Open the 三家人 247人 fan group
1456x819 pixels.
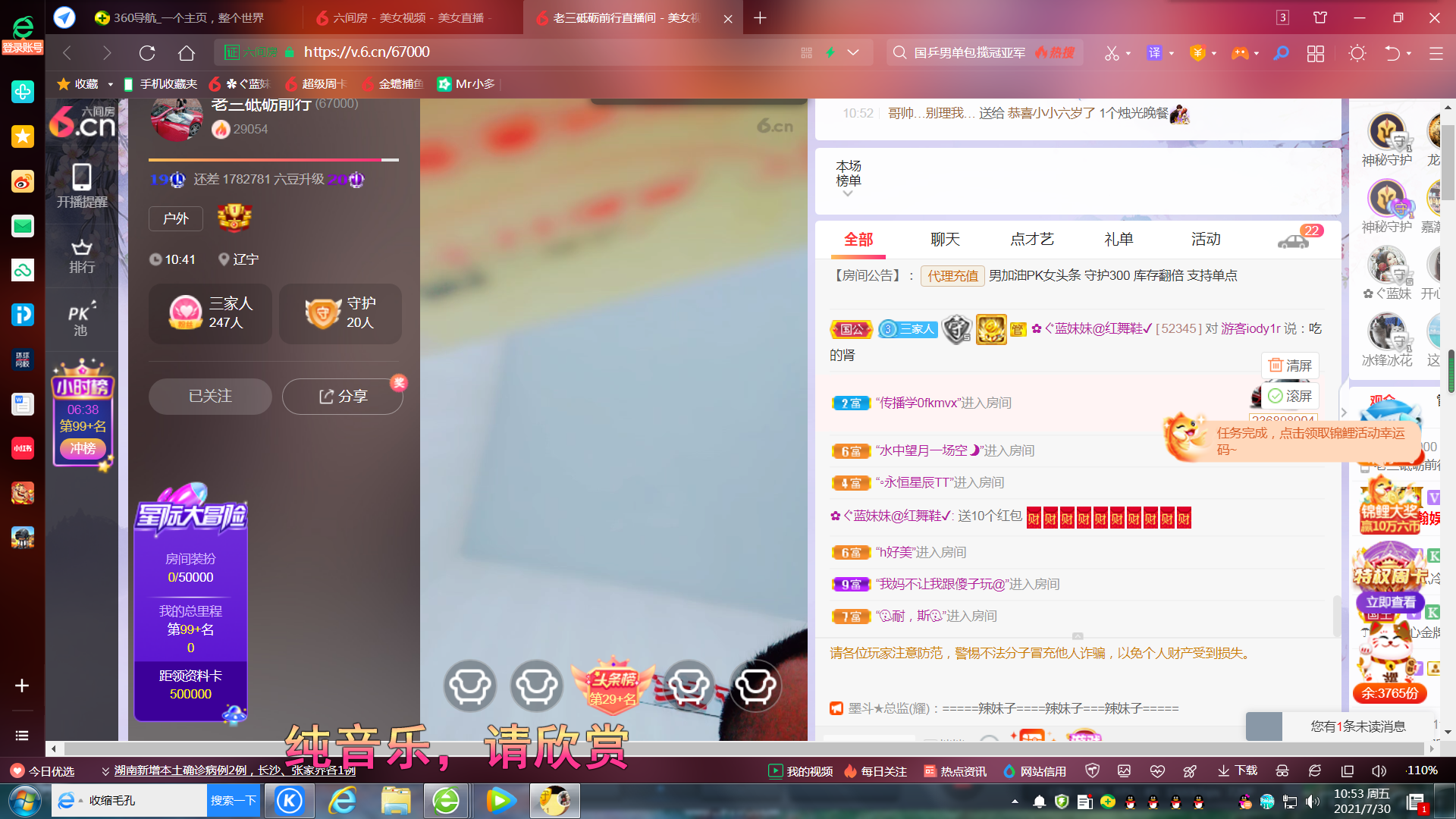[210, 313]
